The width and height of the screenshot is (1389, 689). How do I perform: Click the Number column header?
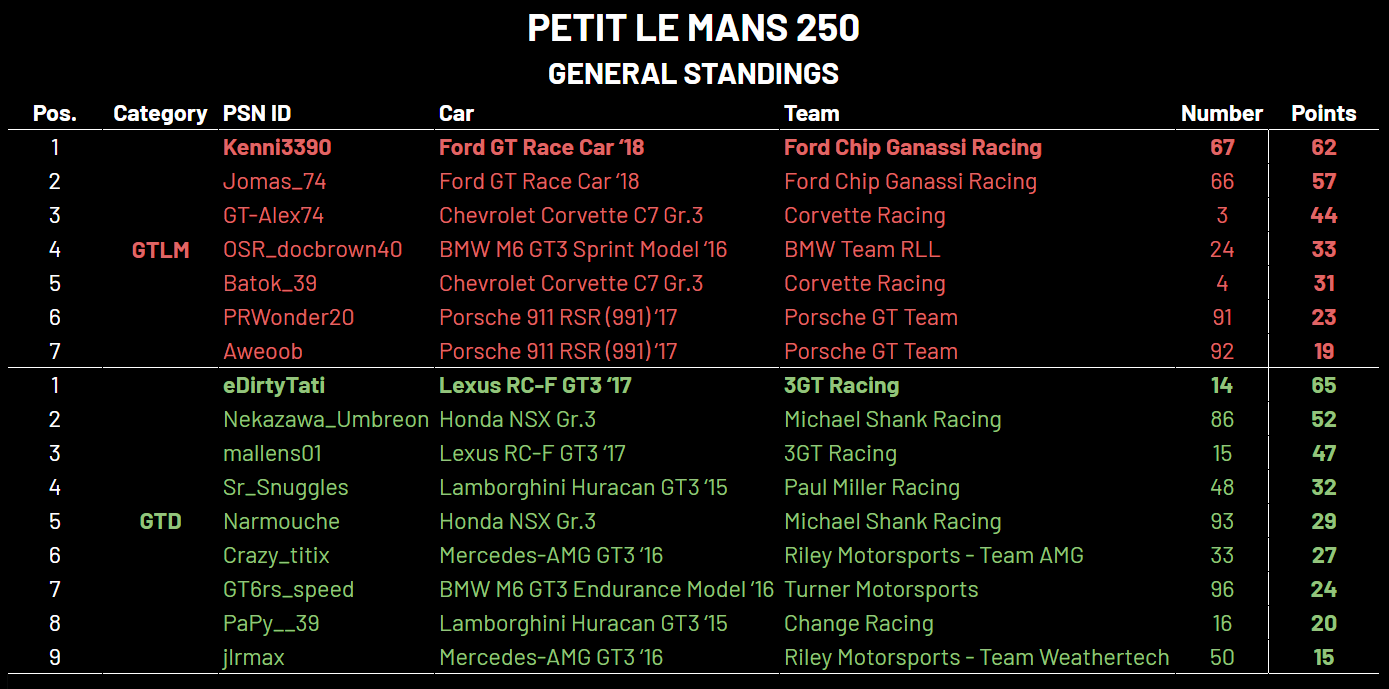(1222, 113)
